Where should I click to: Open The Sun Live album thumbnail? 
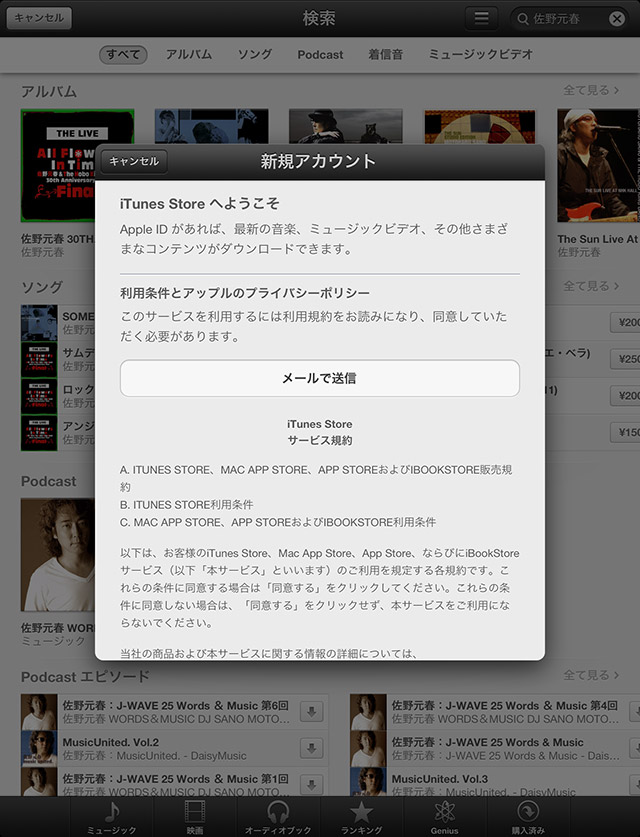(598, 166)
